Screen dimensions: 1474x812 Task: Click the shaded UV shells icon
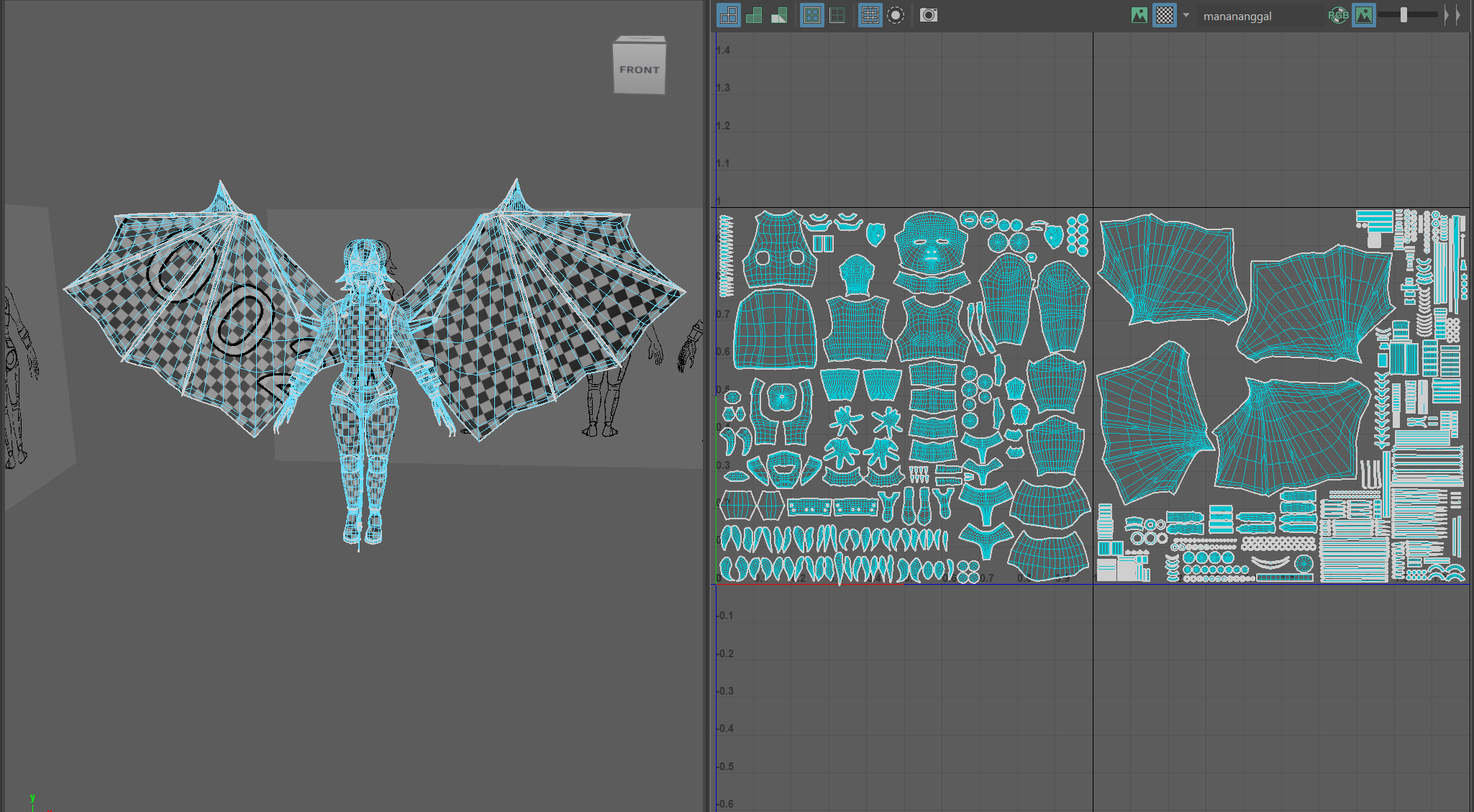tap(754, 15)
